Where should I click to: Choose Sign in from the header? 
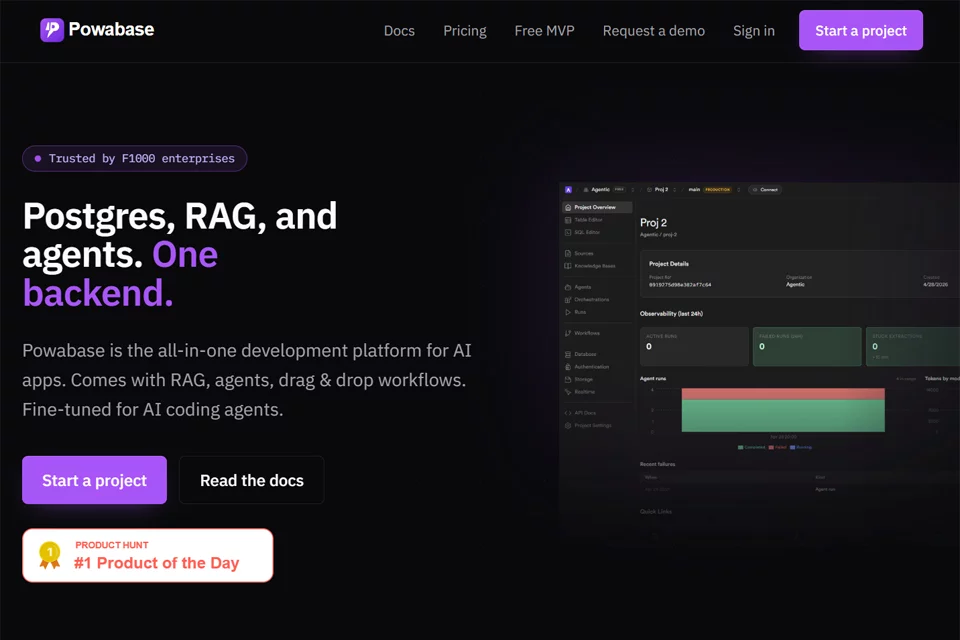pos(754,31)
